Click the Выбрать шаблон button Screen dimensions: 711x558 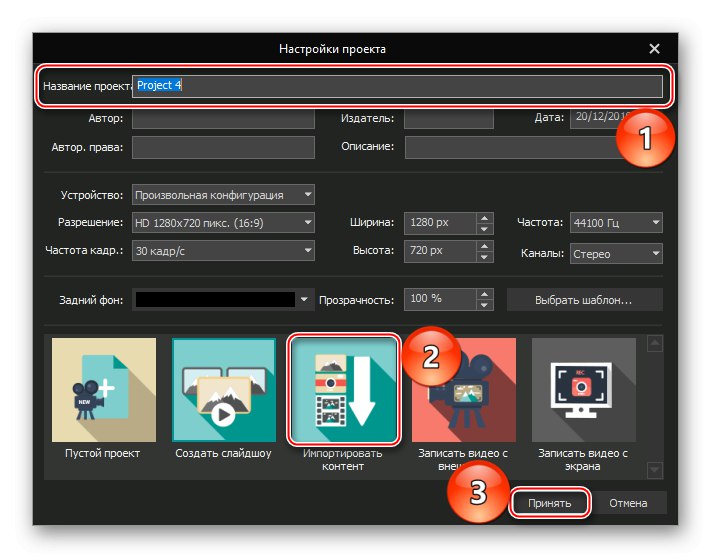pyautogui.click(x=584, y=300)
